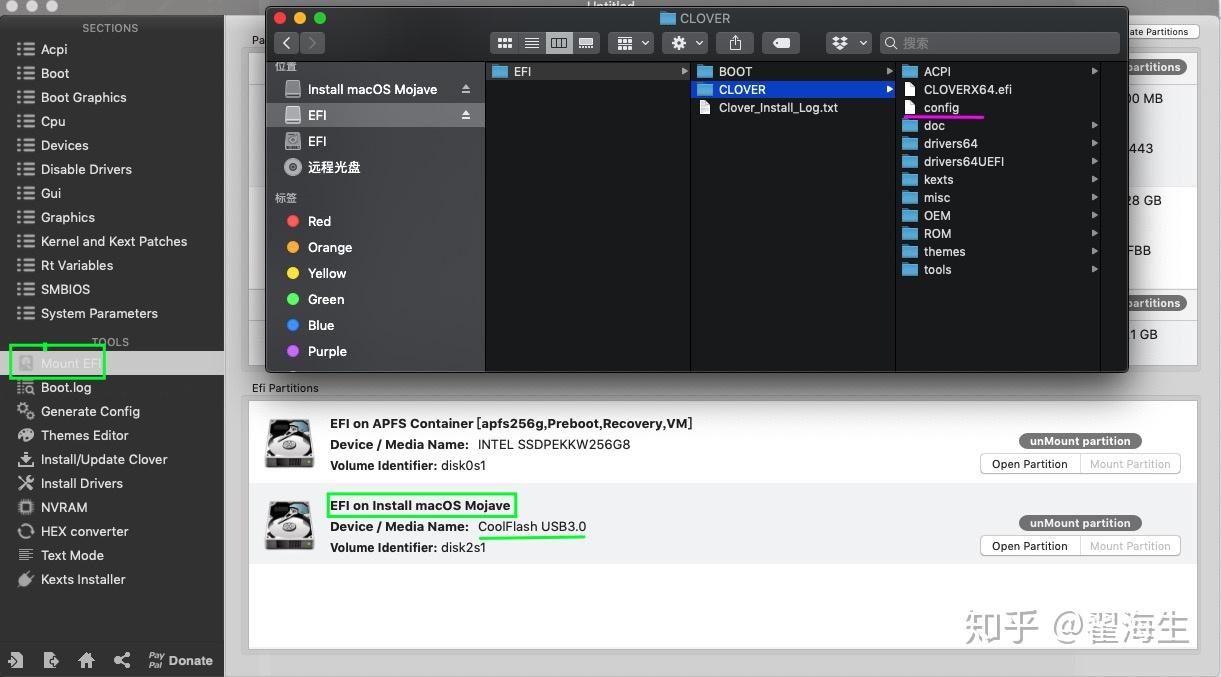Image resolution: width=1221 pixels, height=677 pixels.
Task: Open Partition for CoolFlash USB3.0 EFI
Action: pos(1029,546)
